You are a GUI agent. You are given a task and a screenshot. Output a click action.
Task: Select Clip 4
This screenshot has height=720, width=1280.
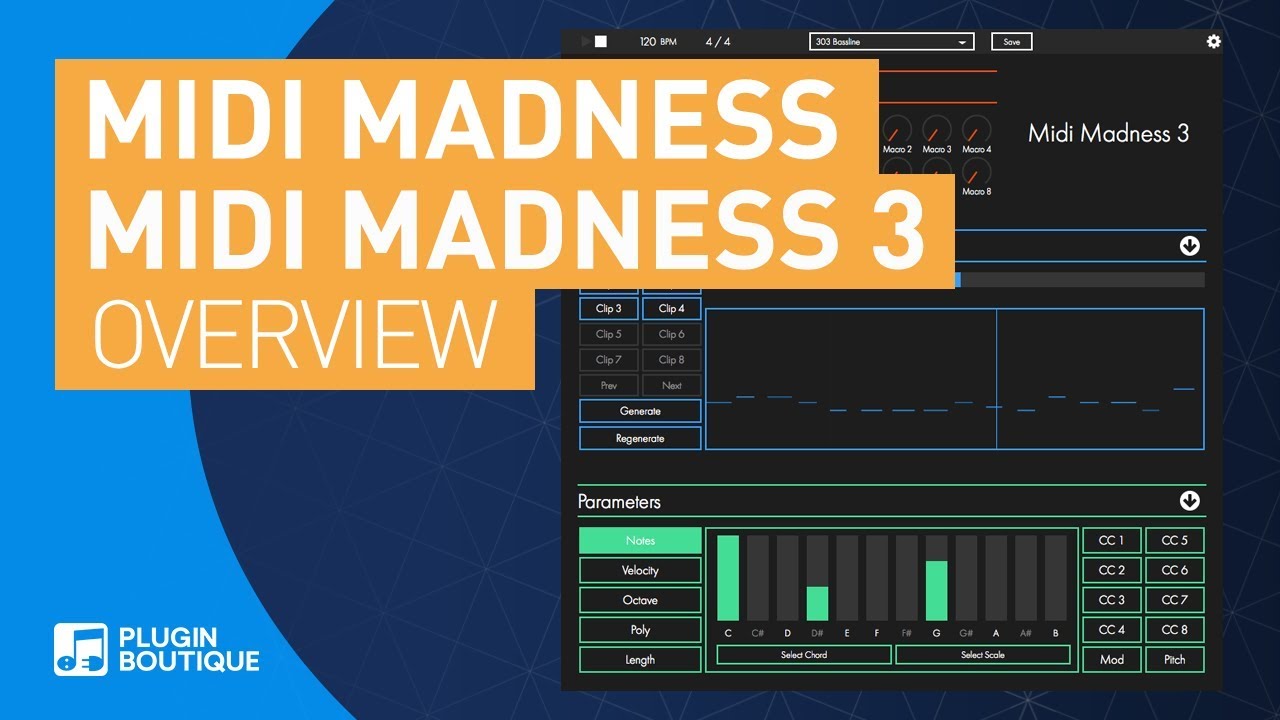672,309
